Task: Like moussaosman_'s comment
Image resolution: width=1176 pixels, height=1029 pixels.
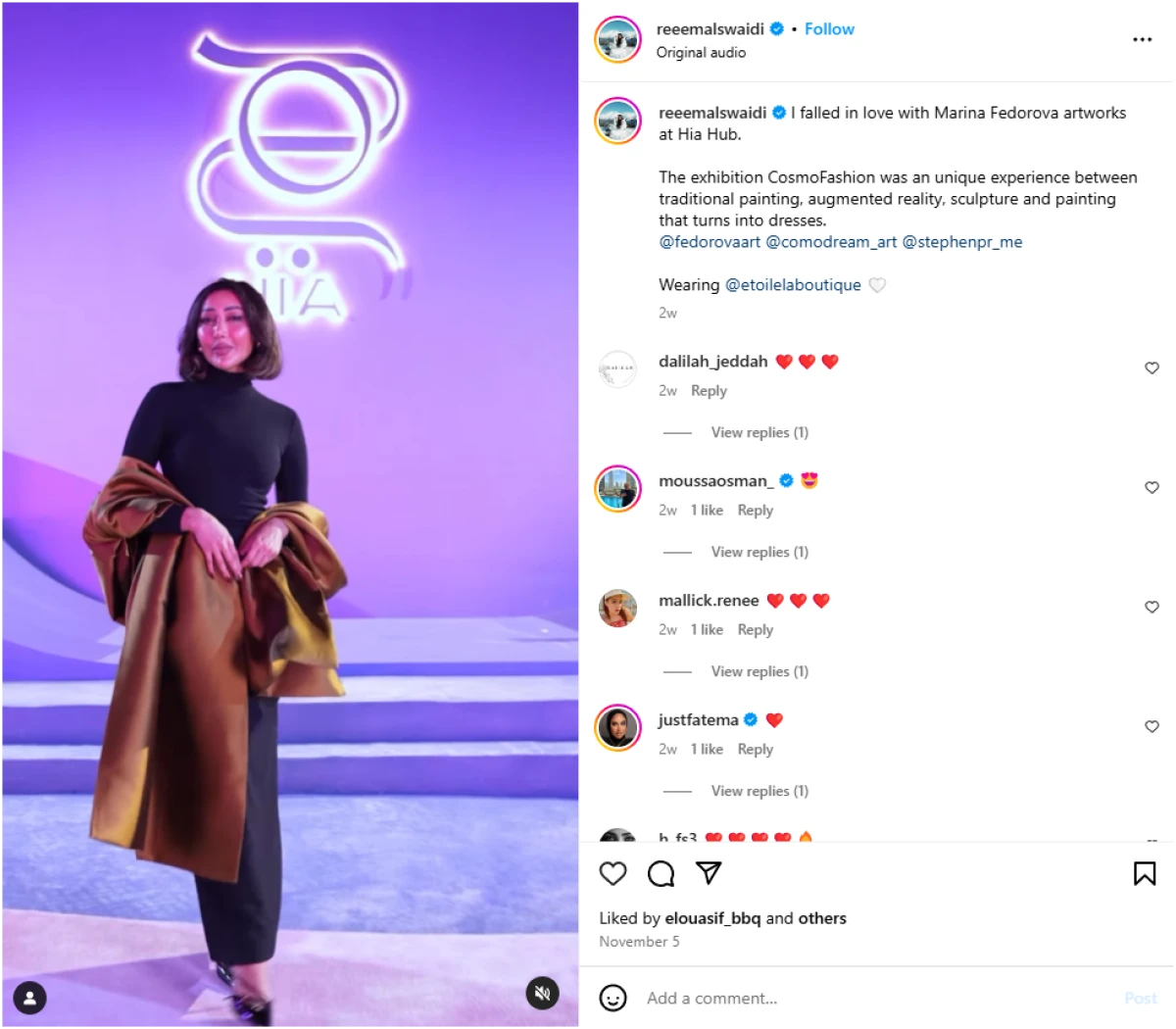Action: 1151,488
